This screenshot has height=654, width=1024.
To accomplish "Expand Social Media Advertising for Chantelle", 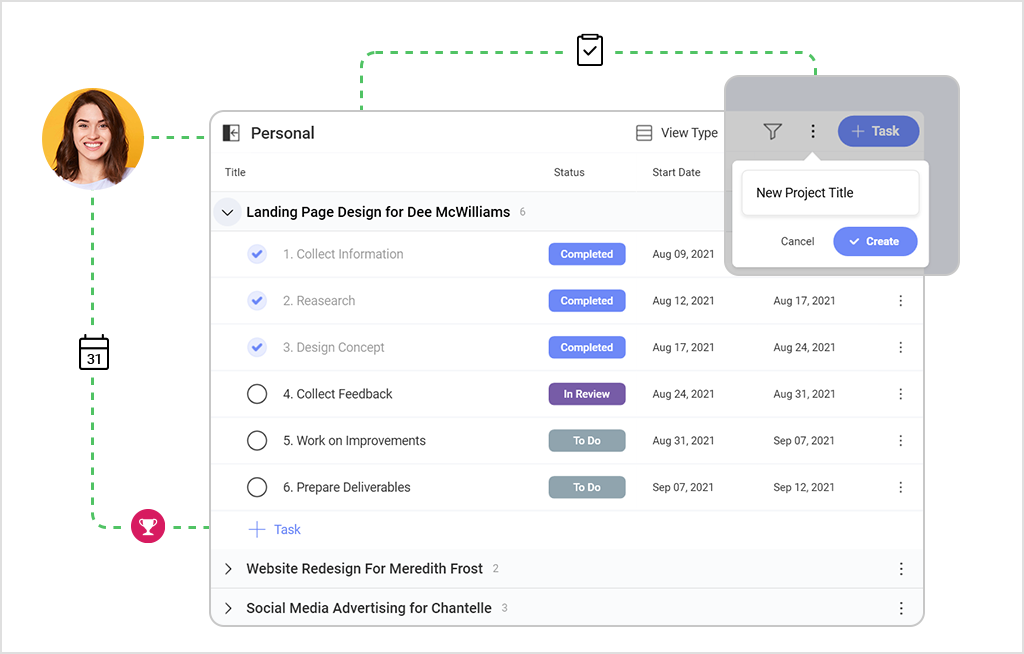I will coord(228,608).
